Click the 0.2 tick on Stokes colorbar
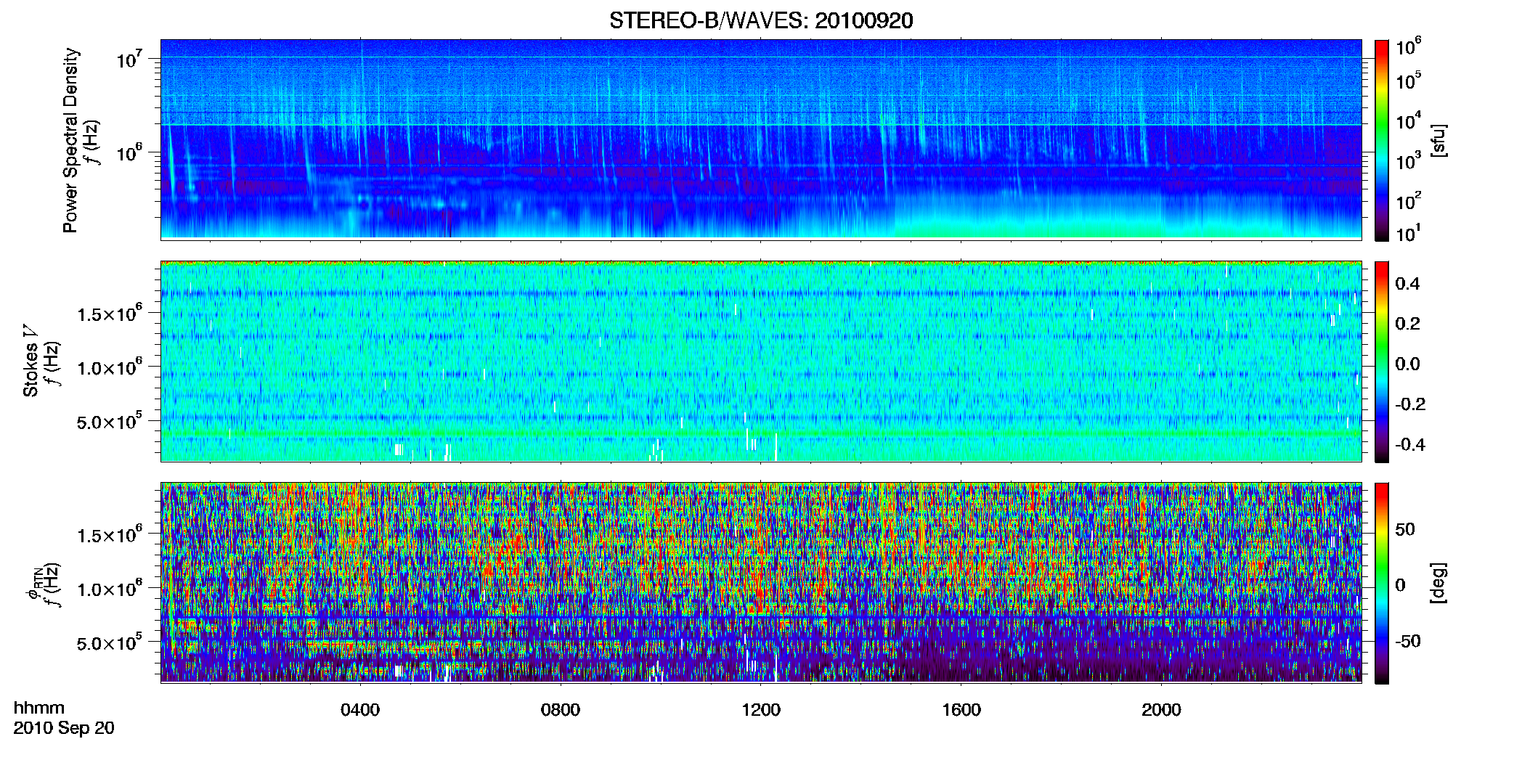The image size is (1522, 784). point(1407,324)
